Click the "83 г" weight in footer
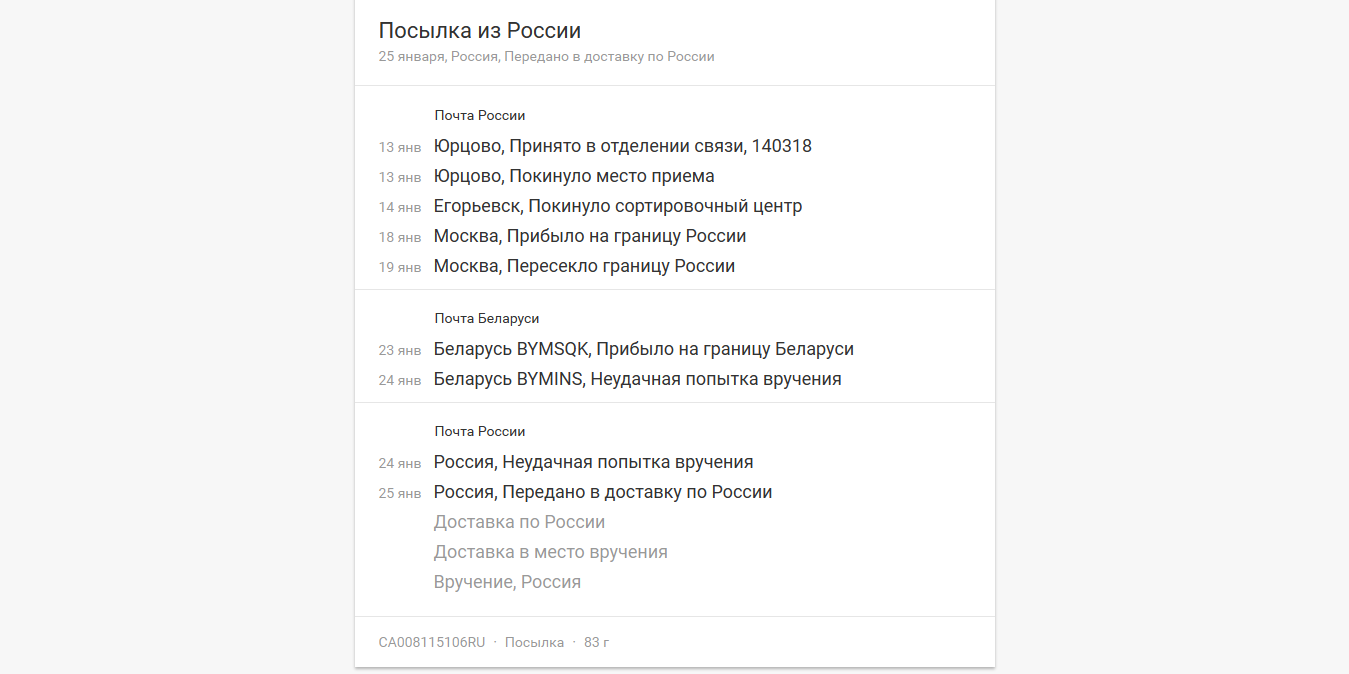This screenshot has height=674, width=1349. coord(596,642)
